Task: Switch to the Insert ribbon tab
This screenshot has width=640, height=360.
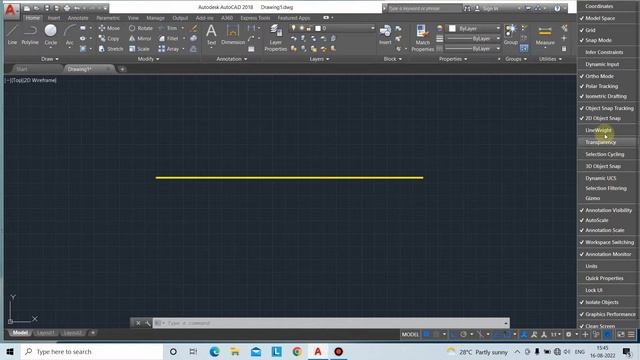Action: [53, 18]
